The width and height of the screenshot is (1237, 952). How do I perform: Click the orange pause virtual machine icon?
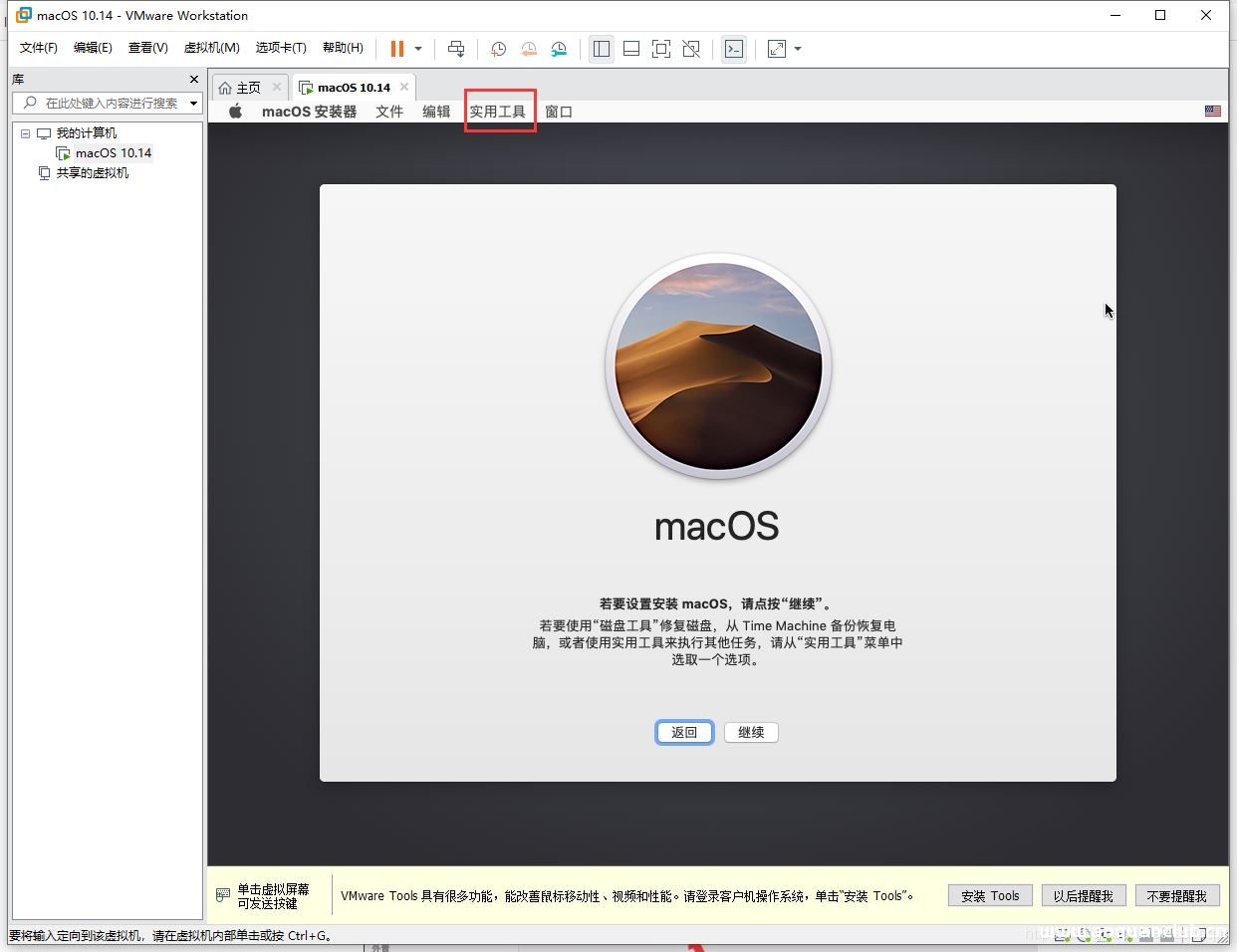point(396,49)
